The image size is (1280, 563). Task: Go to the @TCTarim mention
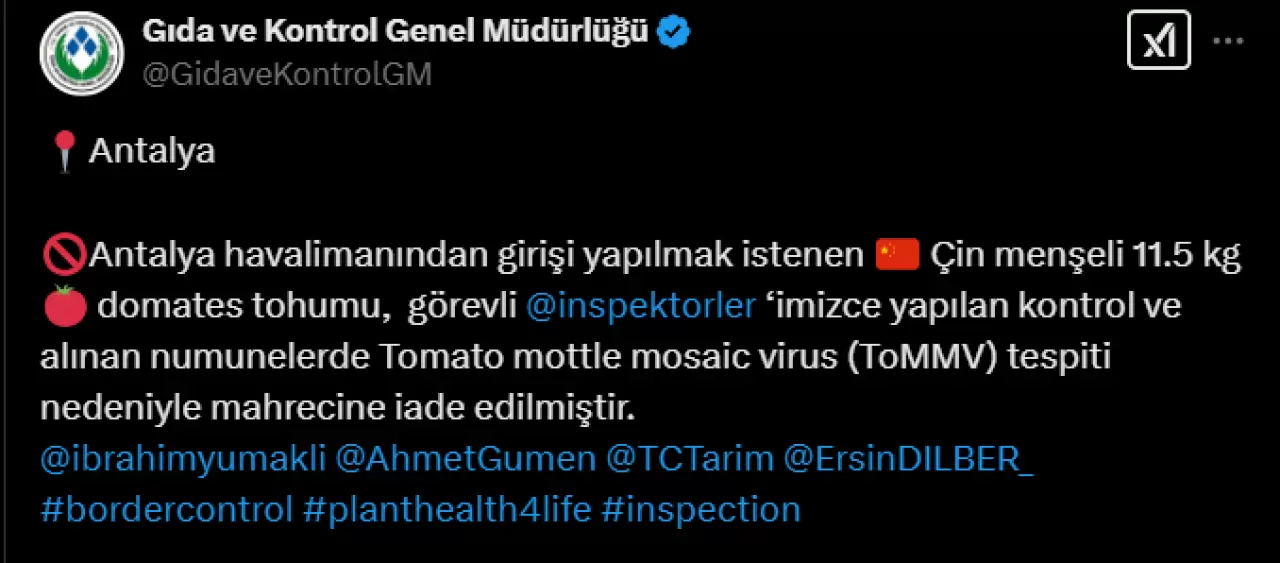[x=690, y=459]
